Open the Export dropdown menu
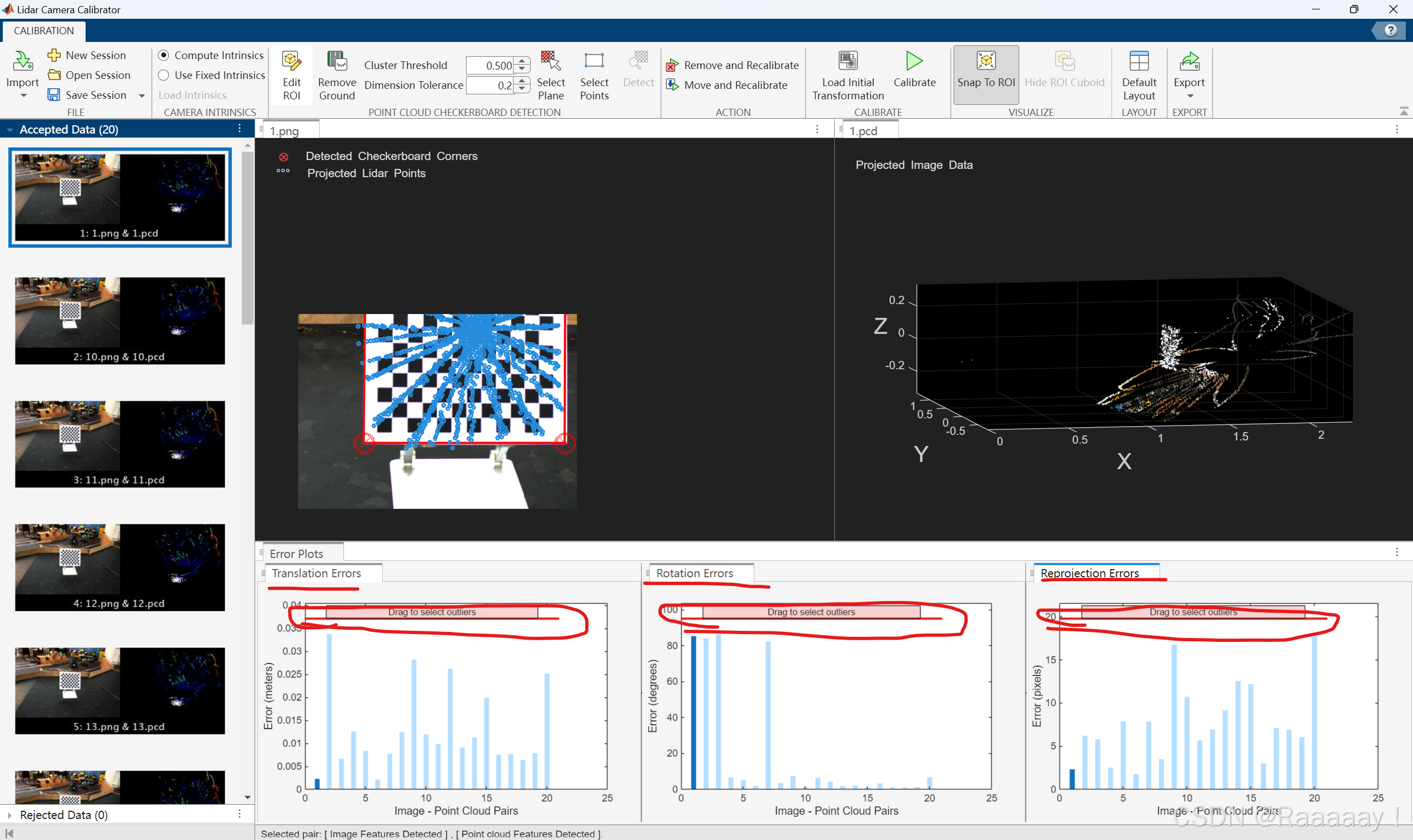This screenshot has width=1413, height=840. 1190,95
